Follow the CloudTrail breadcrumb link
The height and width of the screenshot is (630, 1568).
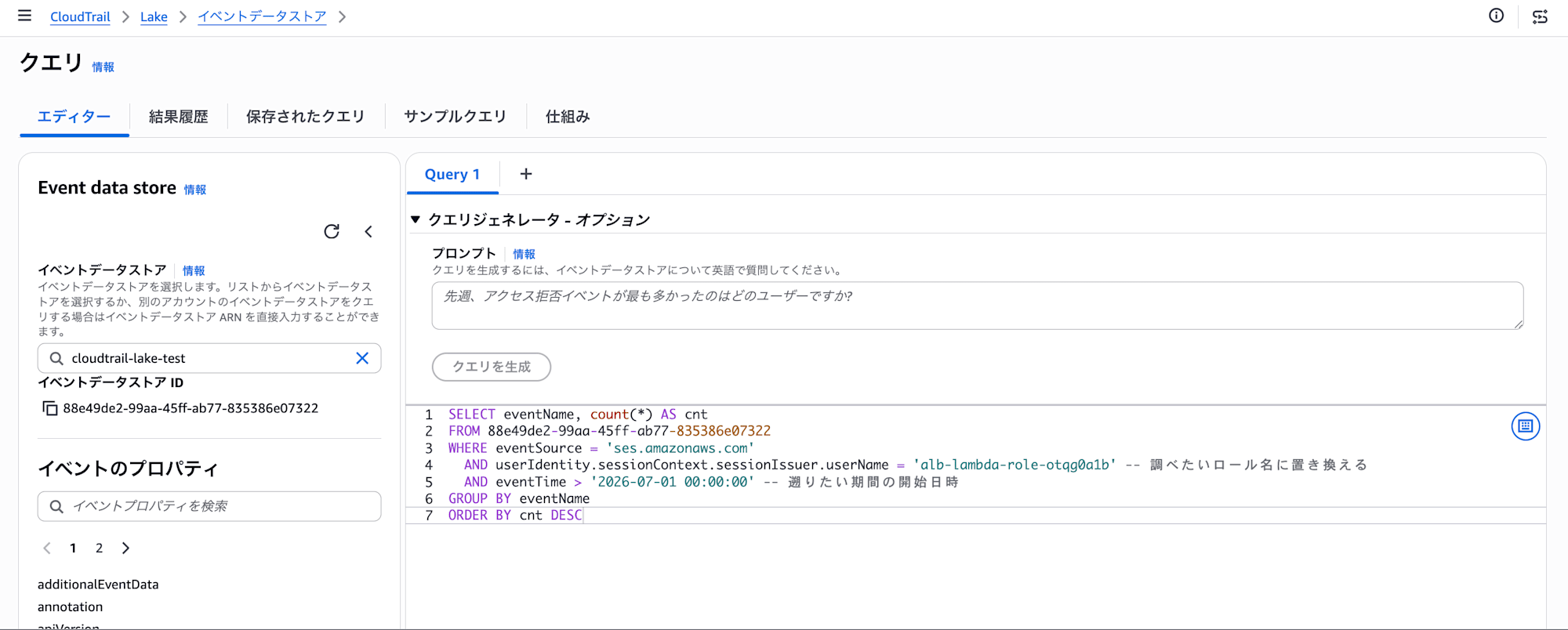click(x=80, y=16)
